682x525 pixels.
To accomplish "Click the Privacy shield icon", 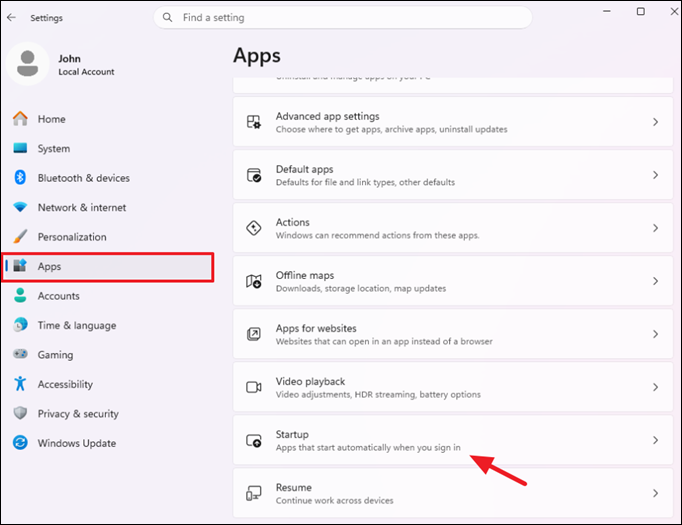I will [x=20, y=413].
